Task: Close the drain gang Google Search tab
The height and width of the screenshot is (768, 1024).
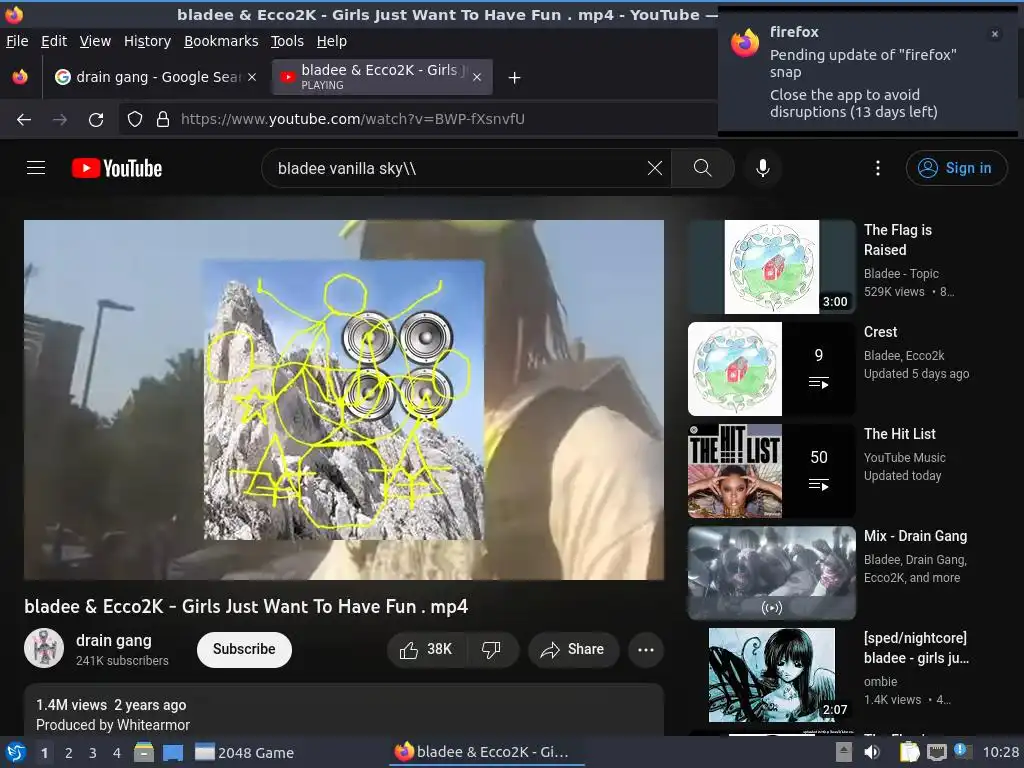Action: [x=251, y=77]
